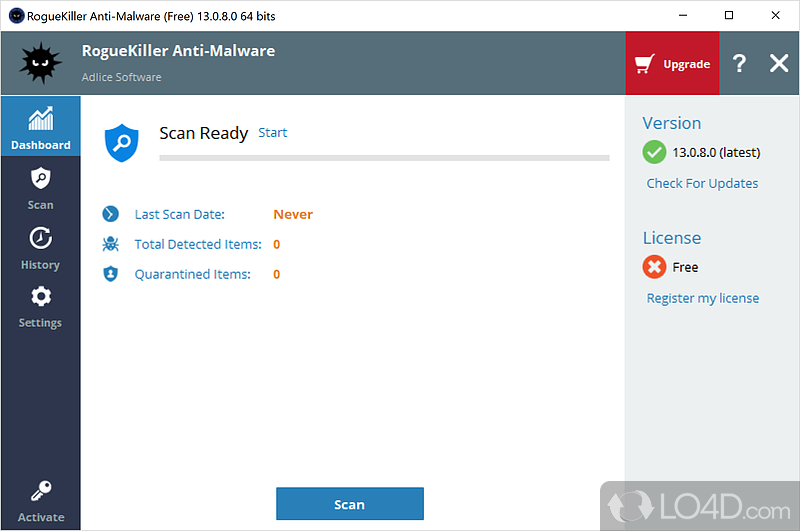
Task: Click the Total Detected Items label
Action: (x=198, y=244)
